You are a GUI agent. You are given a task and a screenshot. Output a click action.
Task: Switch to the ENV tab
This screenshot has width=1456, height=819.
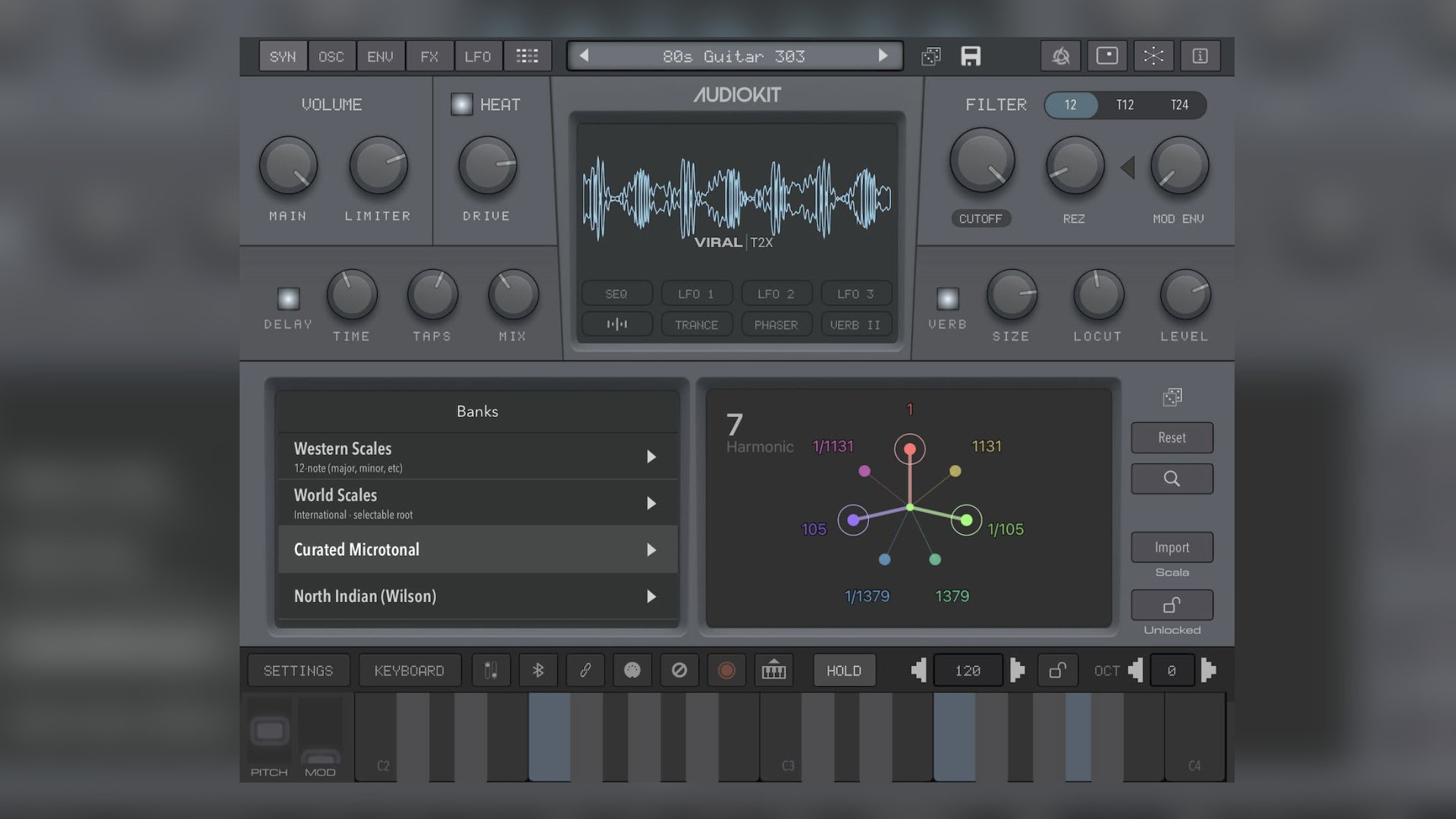click(380, 56)
